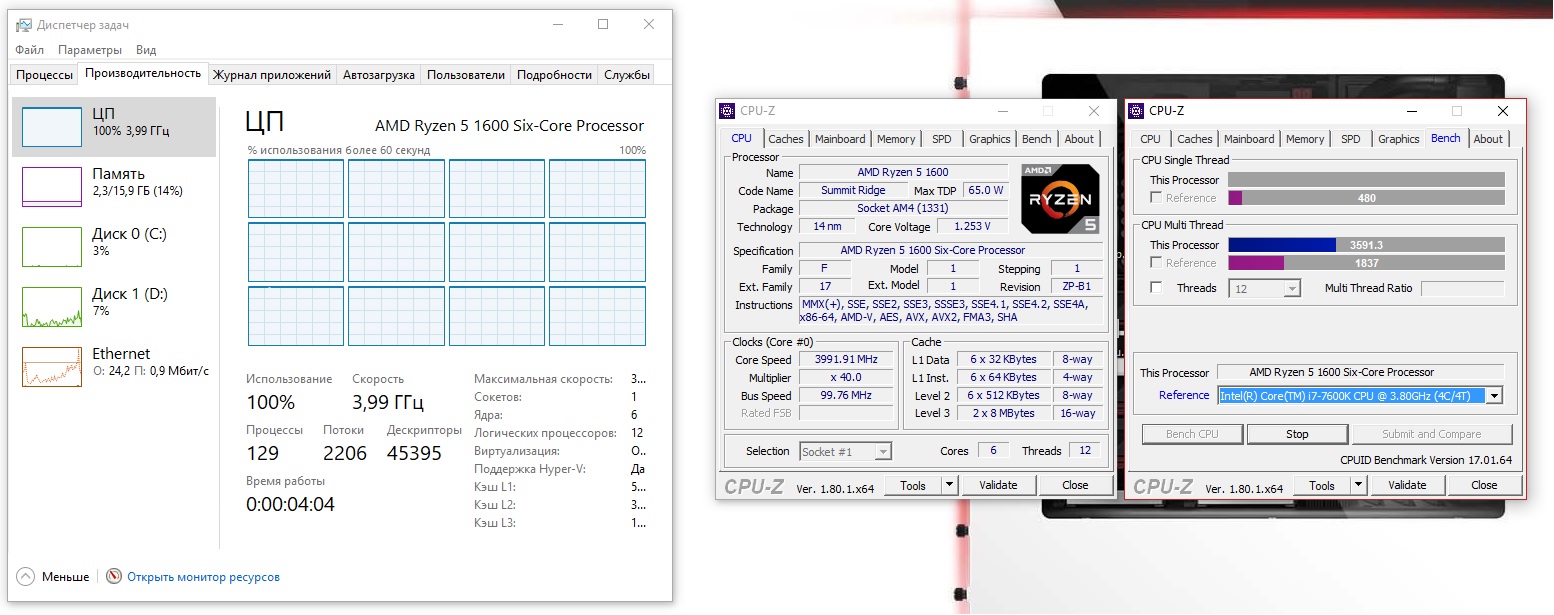Switch to Журнал приложений tab
The height and width of the screenshot is (615, 1554).
[x=272, y=75]
